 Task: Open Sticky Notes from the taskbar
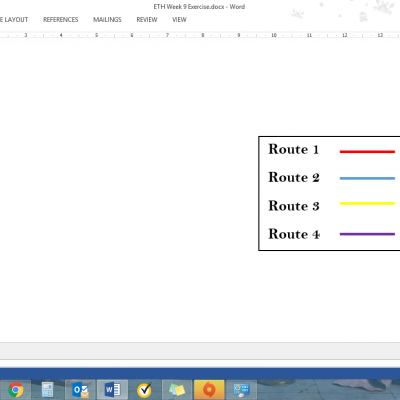pos(177,389)
